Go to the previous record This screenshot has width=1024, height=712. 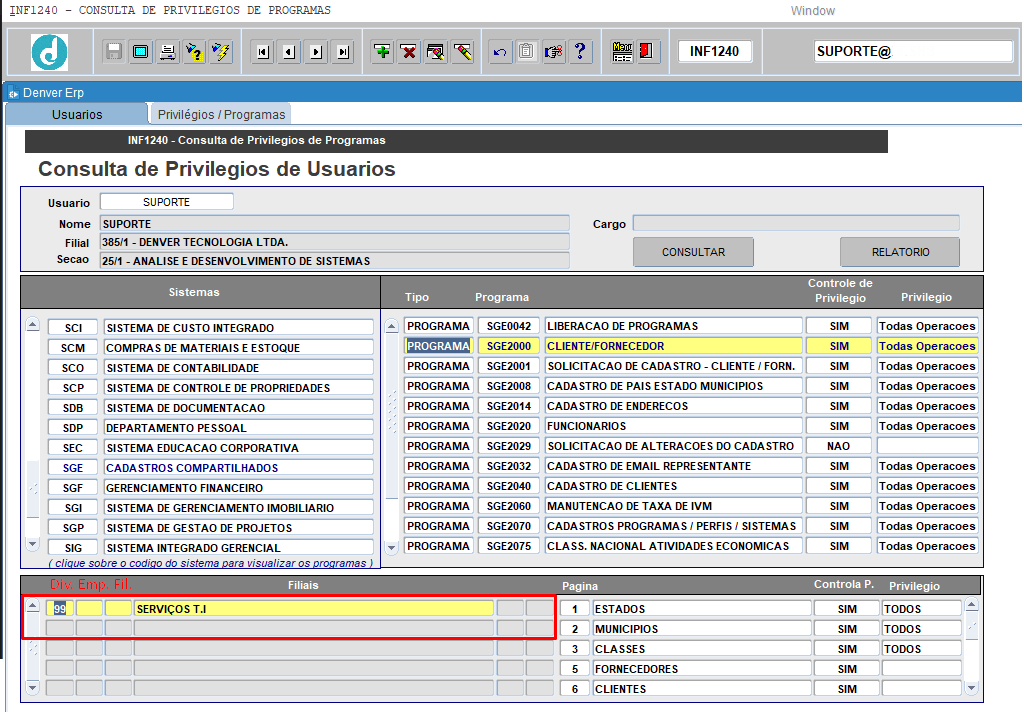[x=289, y=52]
